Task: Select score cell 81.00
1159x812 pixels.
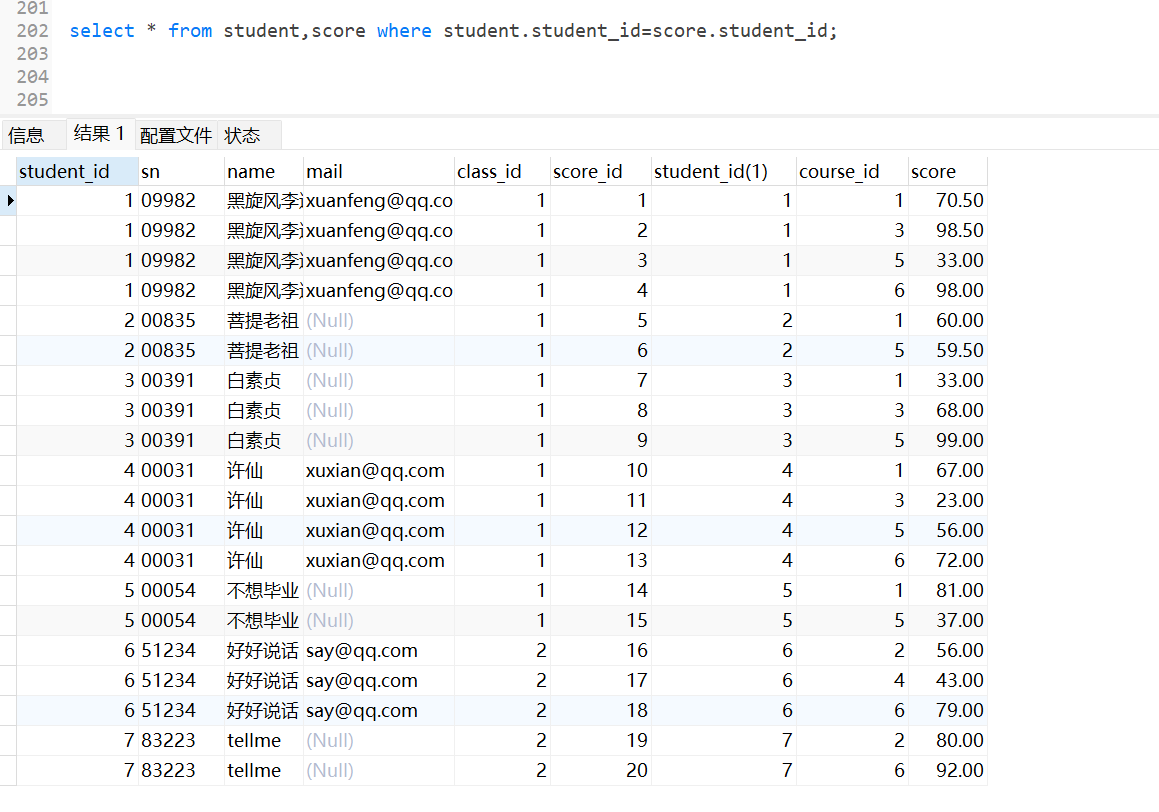Action: [x=948, y=590]
